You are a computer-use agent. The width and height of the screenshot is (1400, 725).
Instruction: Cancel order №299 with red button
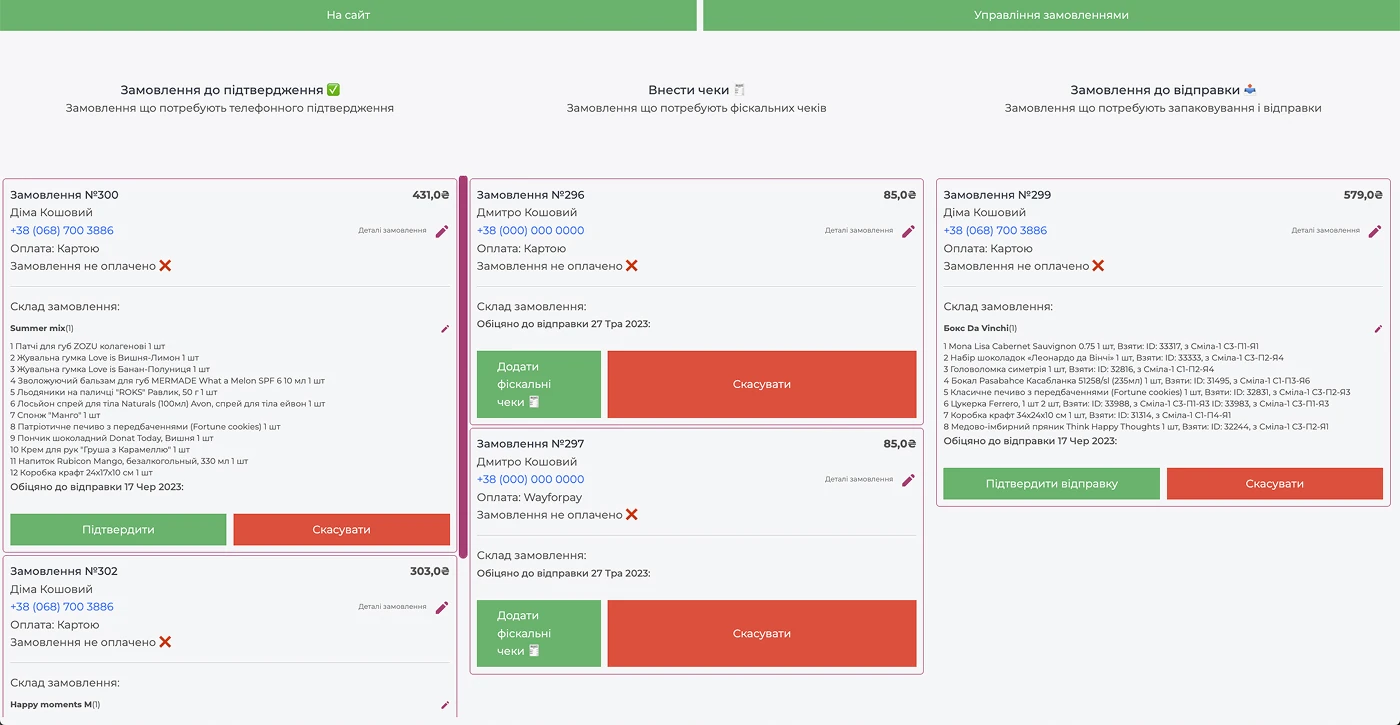(1274, 484)
